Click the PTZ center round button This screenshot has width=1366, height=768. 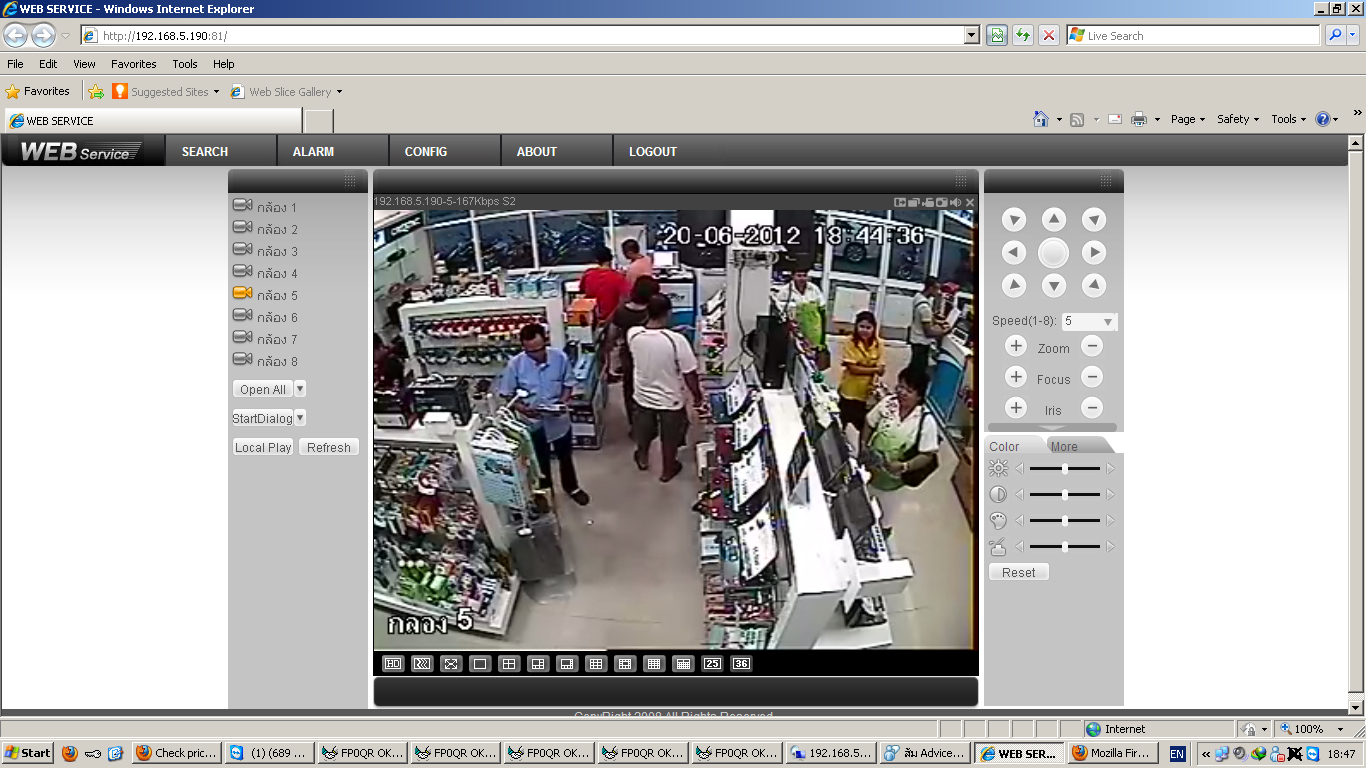point(1054,253)
